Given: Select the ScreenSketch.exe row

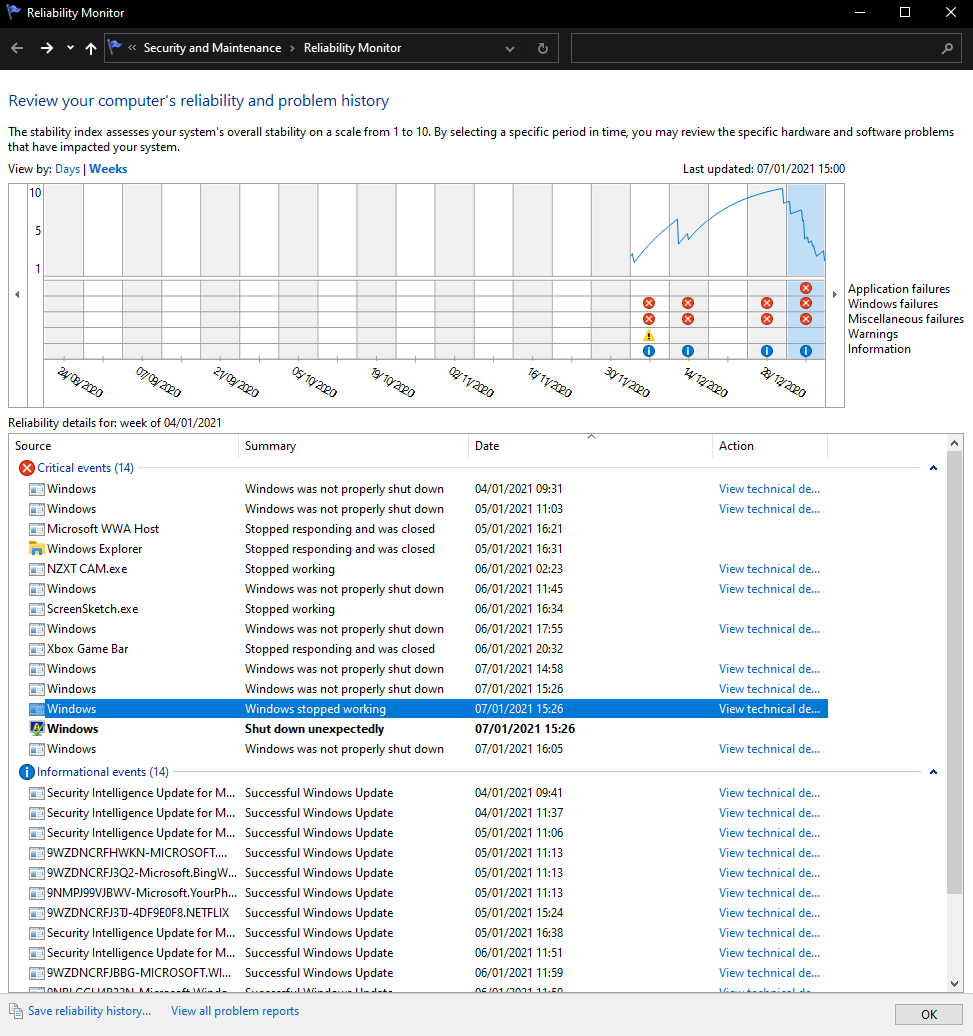Looking at the screenshot, I should [428, 609].
